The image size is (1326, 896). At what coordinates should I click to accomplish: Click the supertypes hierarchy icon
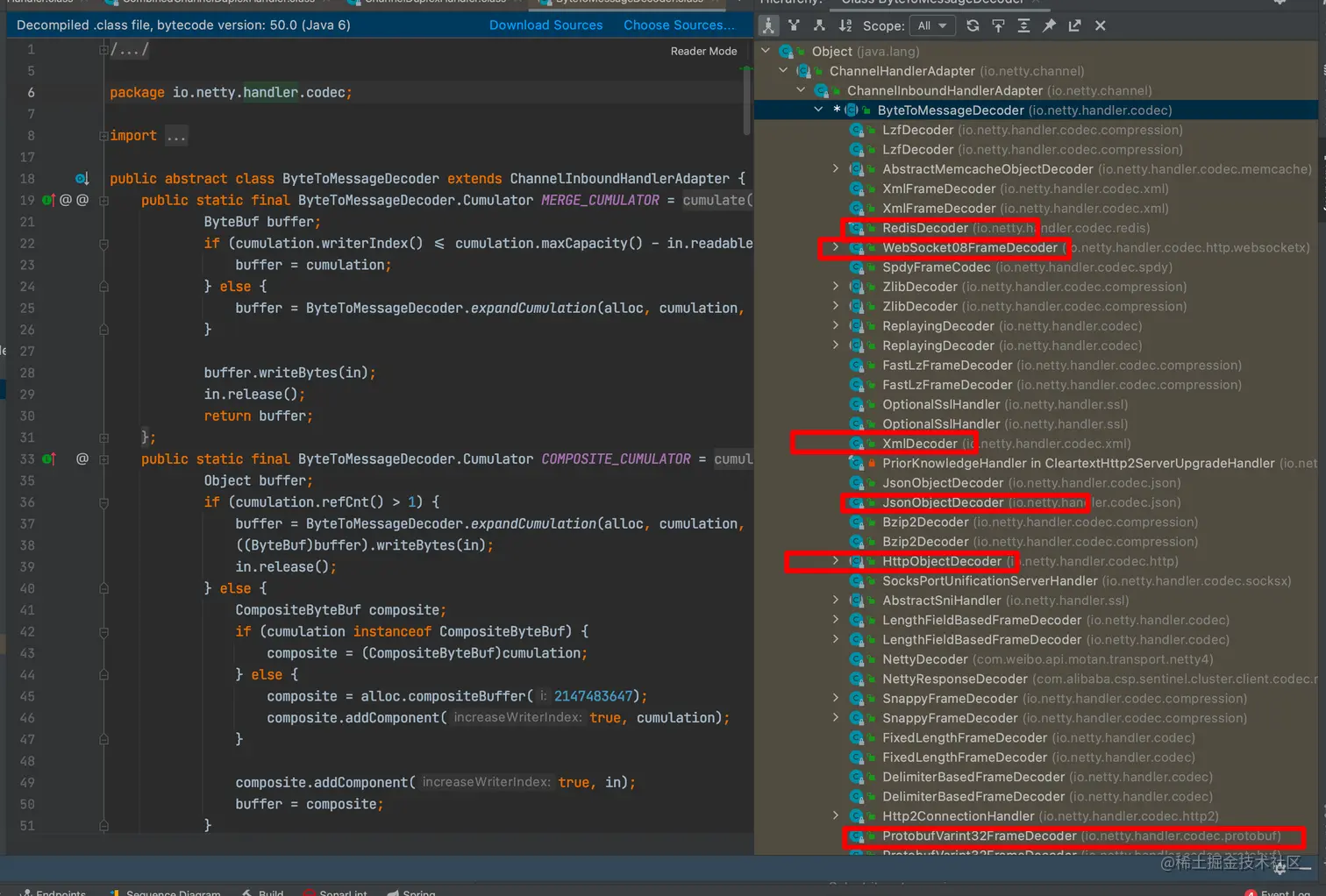[794, 25]
